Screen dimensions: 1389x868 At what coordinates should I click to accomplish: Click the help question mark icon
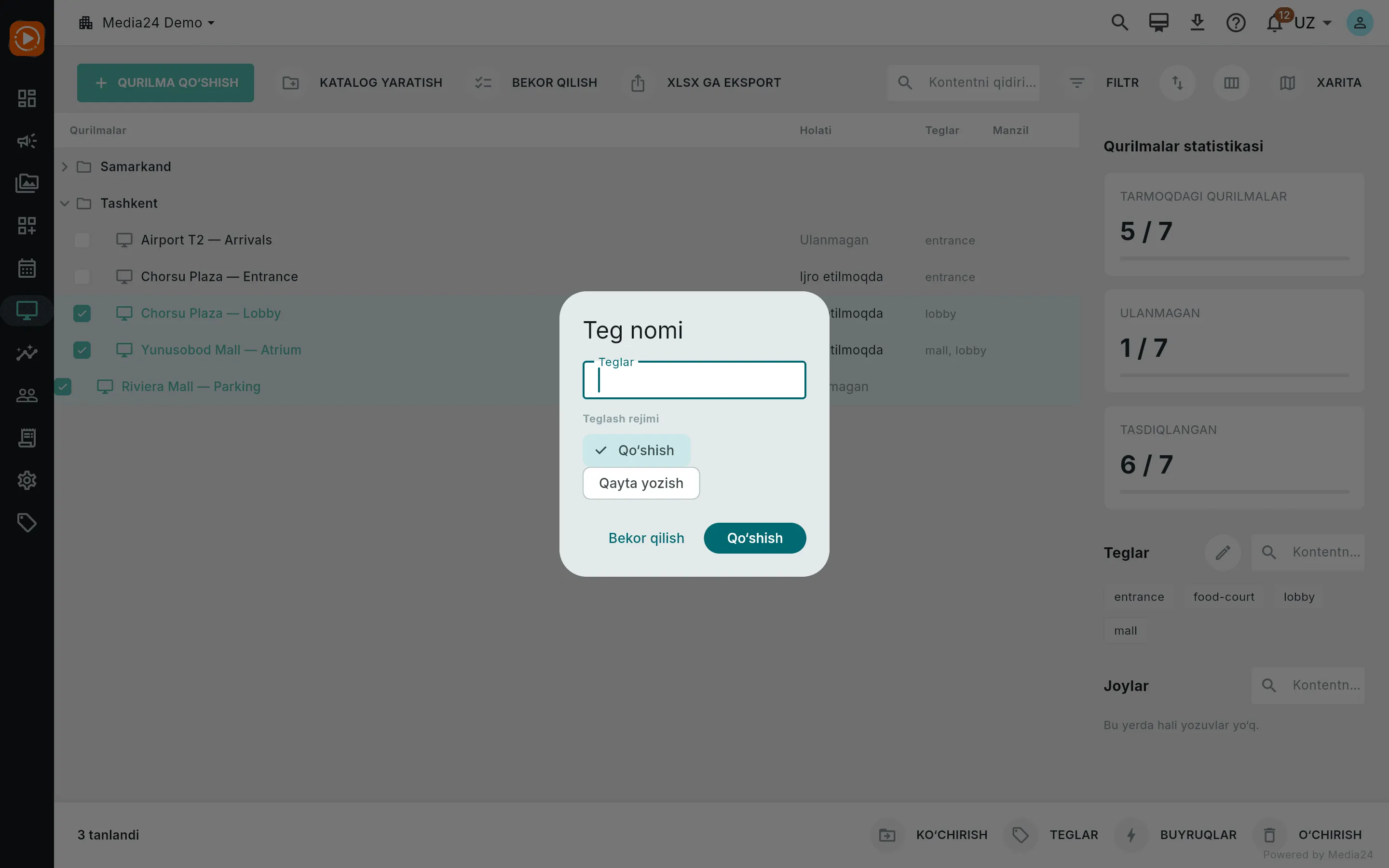pyautogui.click(x=1236, y=23)
